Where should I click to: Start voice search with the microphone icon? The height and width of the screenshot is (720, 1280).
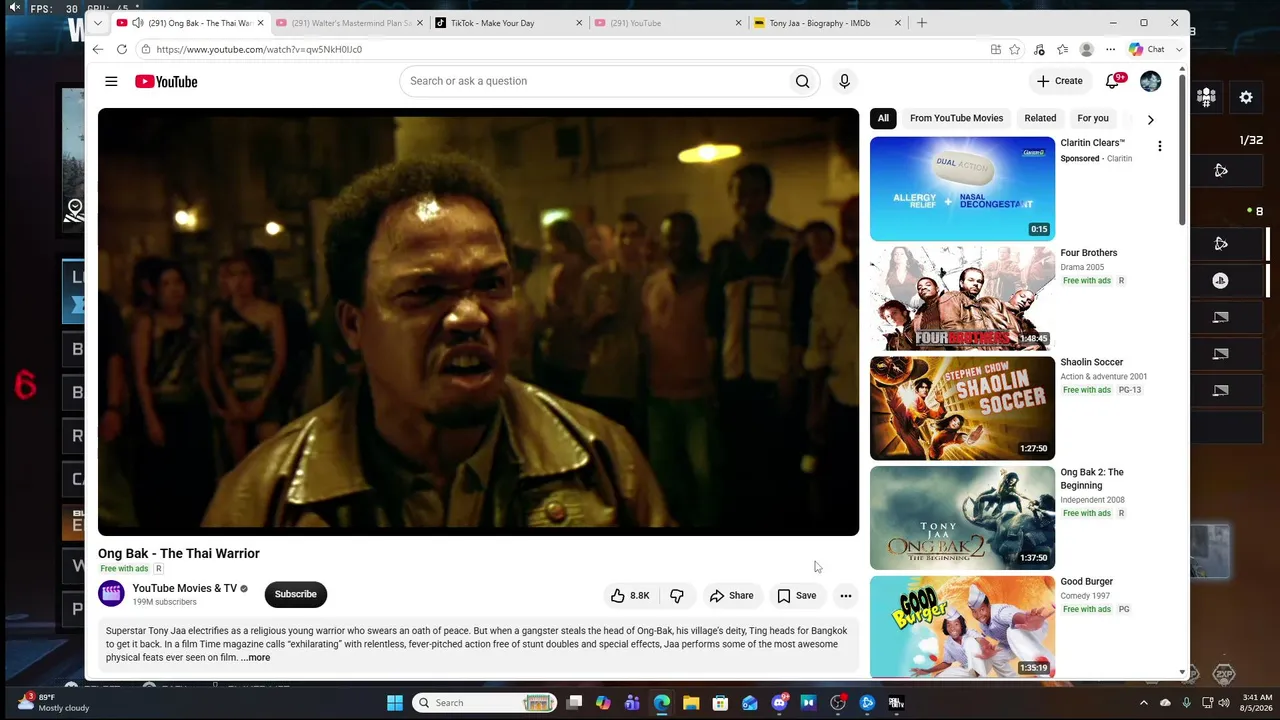pyautogui.click(x=844, y=81)
